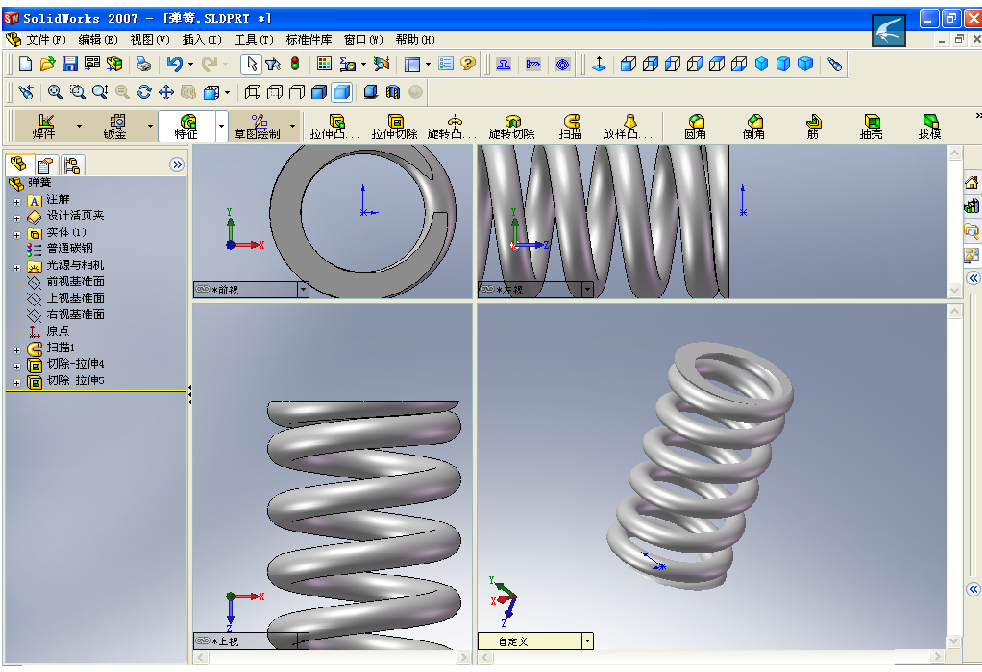The width and height of the screenshot is (982, 672).
Task: Click the Options list icon beside Help
Action: coord(446,64)
